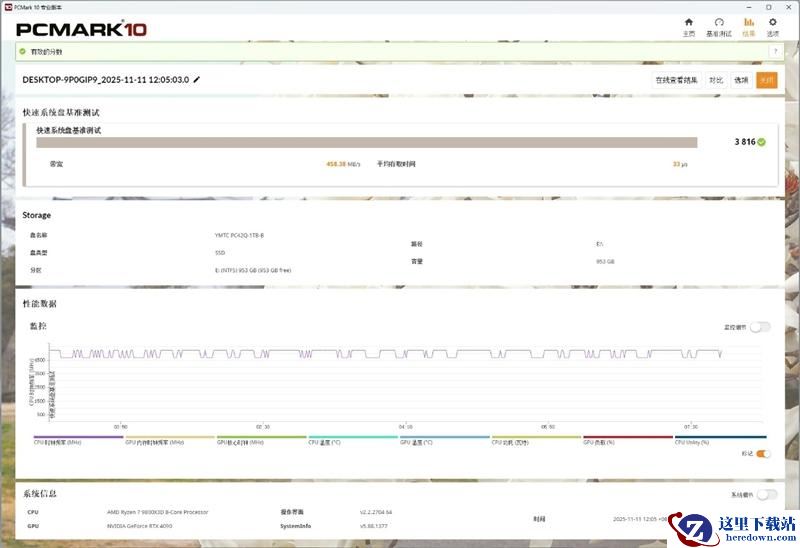Toggle the GPU memory clock frequency legend

(169, 440)
